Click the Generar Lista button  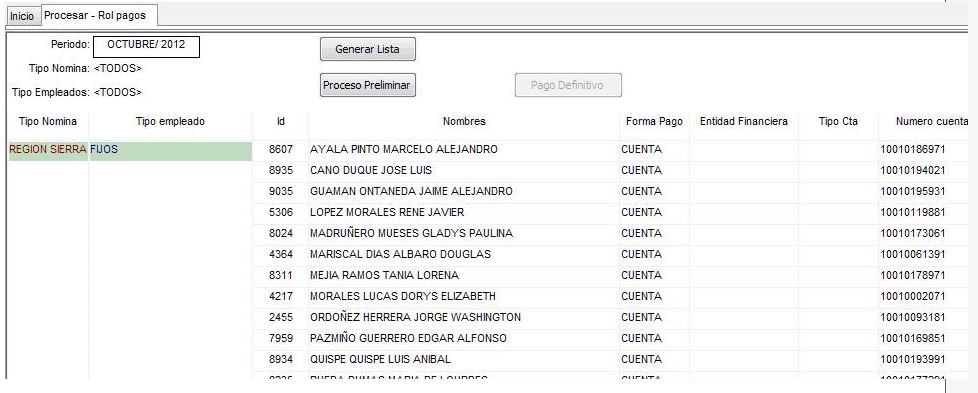tap(367, 49)
